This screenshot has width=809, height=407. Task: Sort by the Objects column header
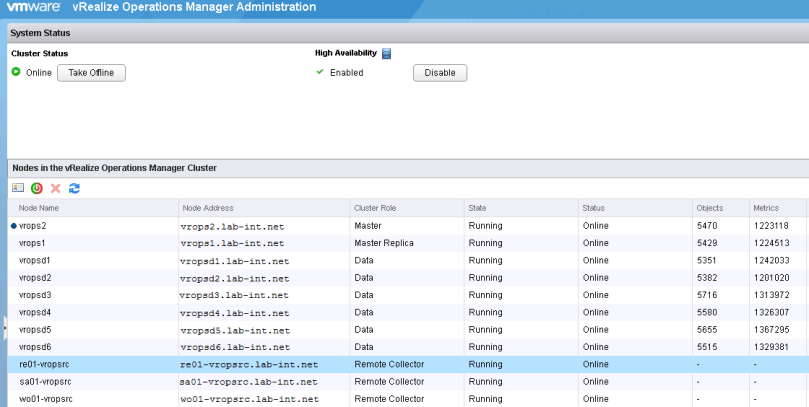(x=710, y=208)
